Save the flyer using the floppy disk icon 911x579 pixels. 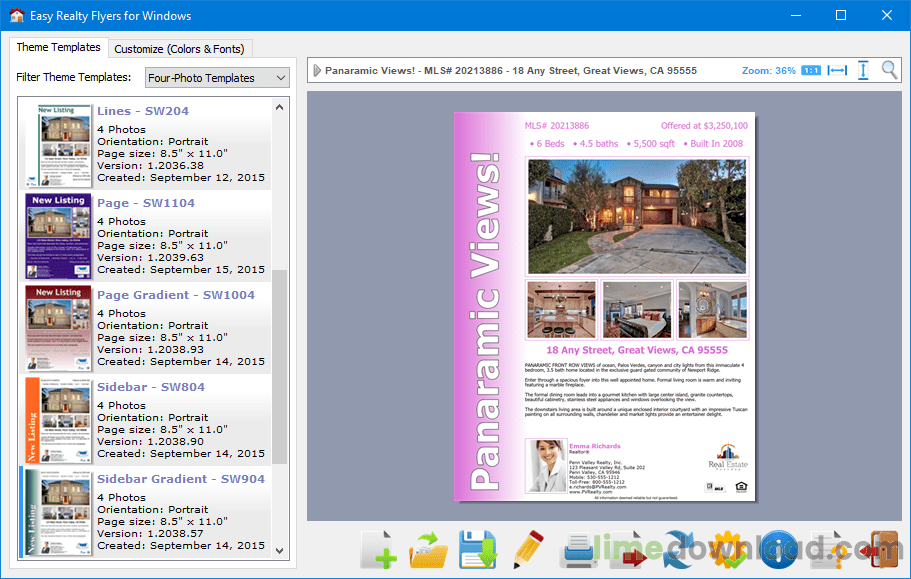click(x=478, y=549)
